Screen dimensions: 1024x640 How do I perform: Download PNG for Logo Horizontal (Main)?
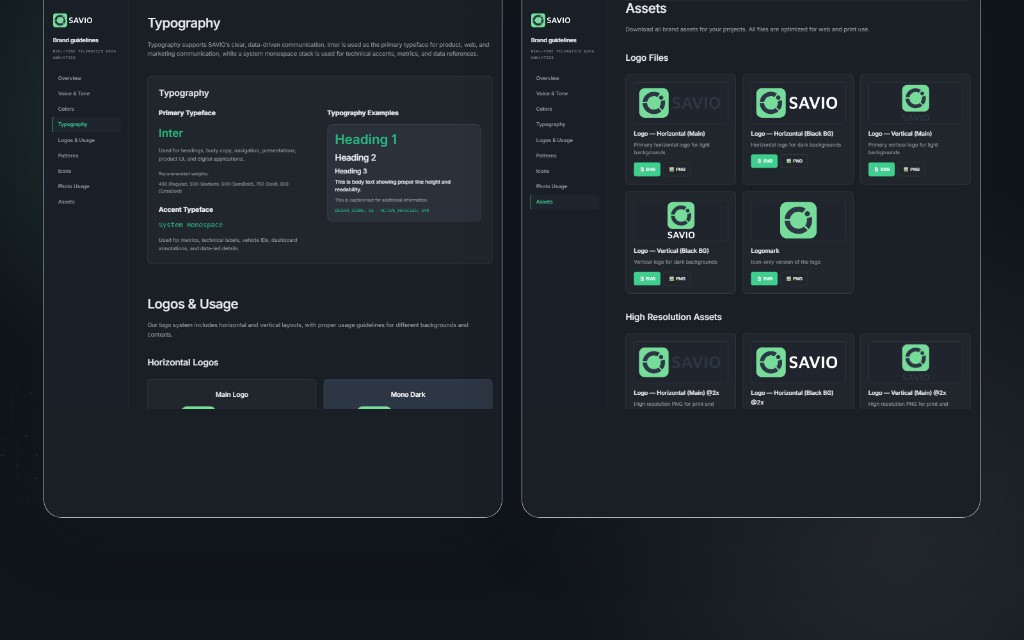tap(677, 169)
